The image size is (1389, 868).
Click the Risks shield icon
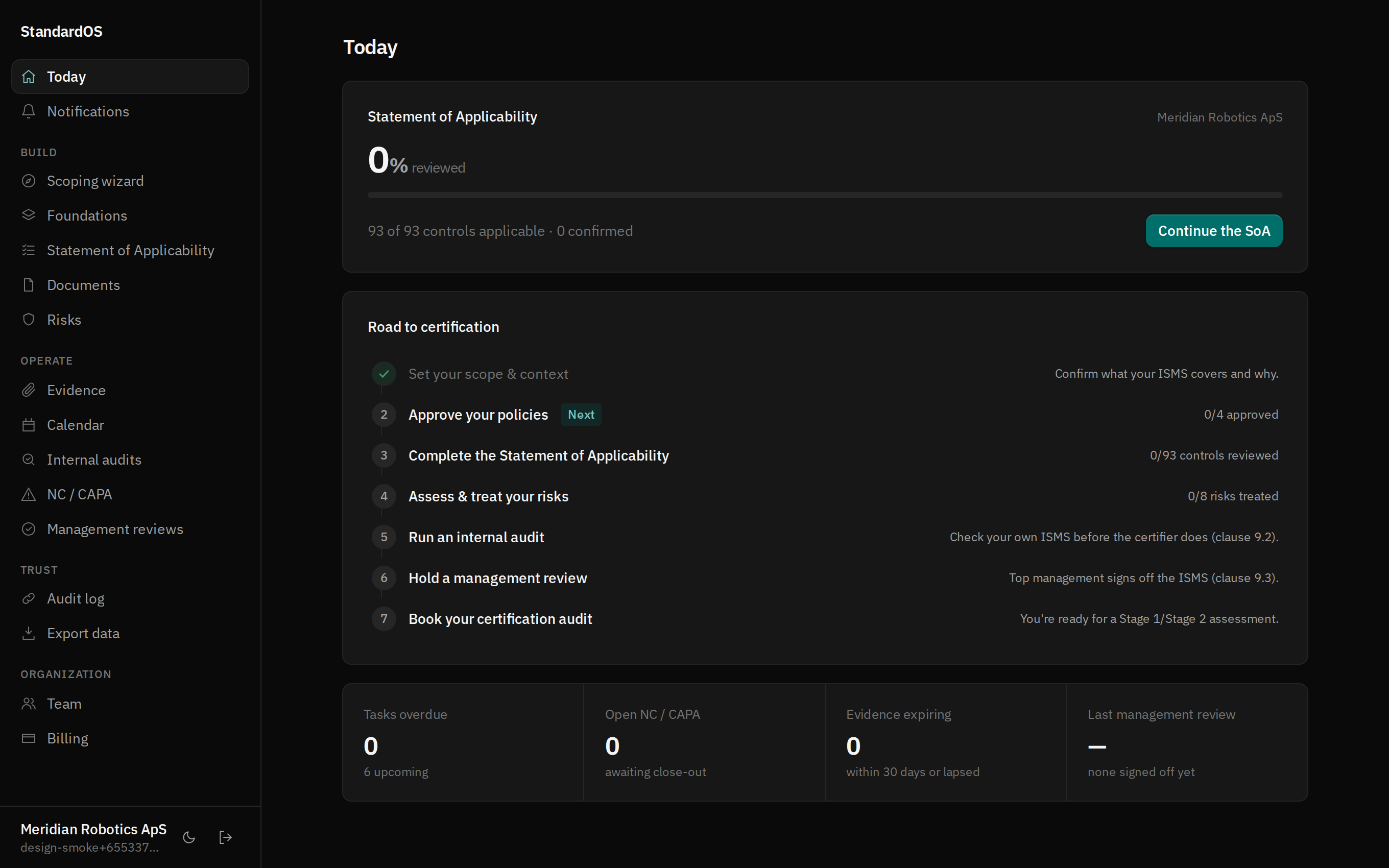point(29,320)
